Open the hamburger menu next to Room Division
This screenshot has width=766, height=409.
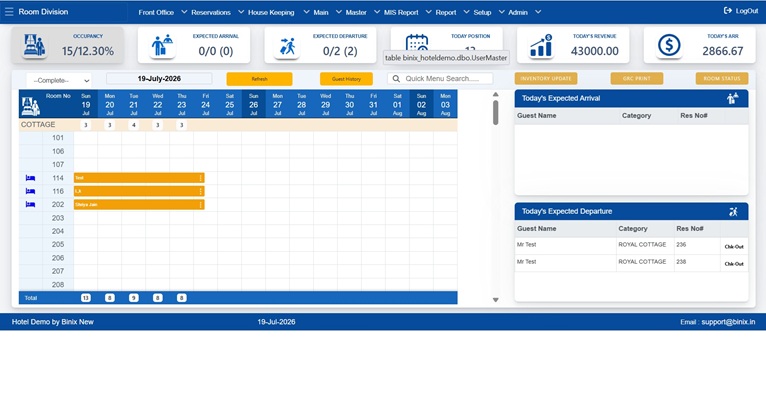(9, 11)
